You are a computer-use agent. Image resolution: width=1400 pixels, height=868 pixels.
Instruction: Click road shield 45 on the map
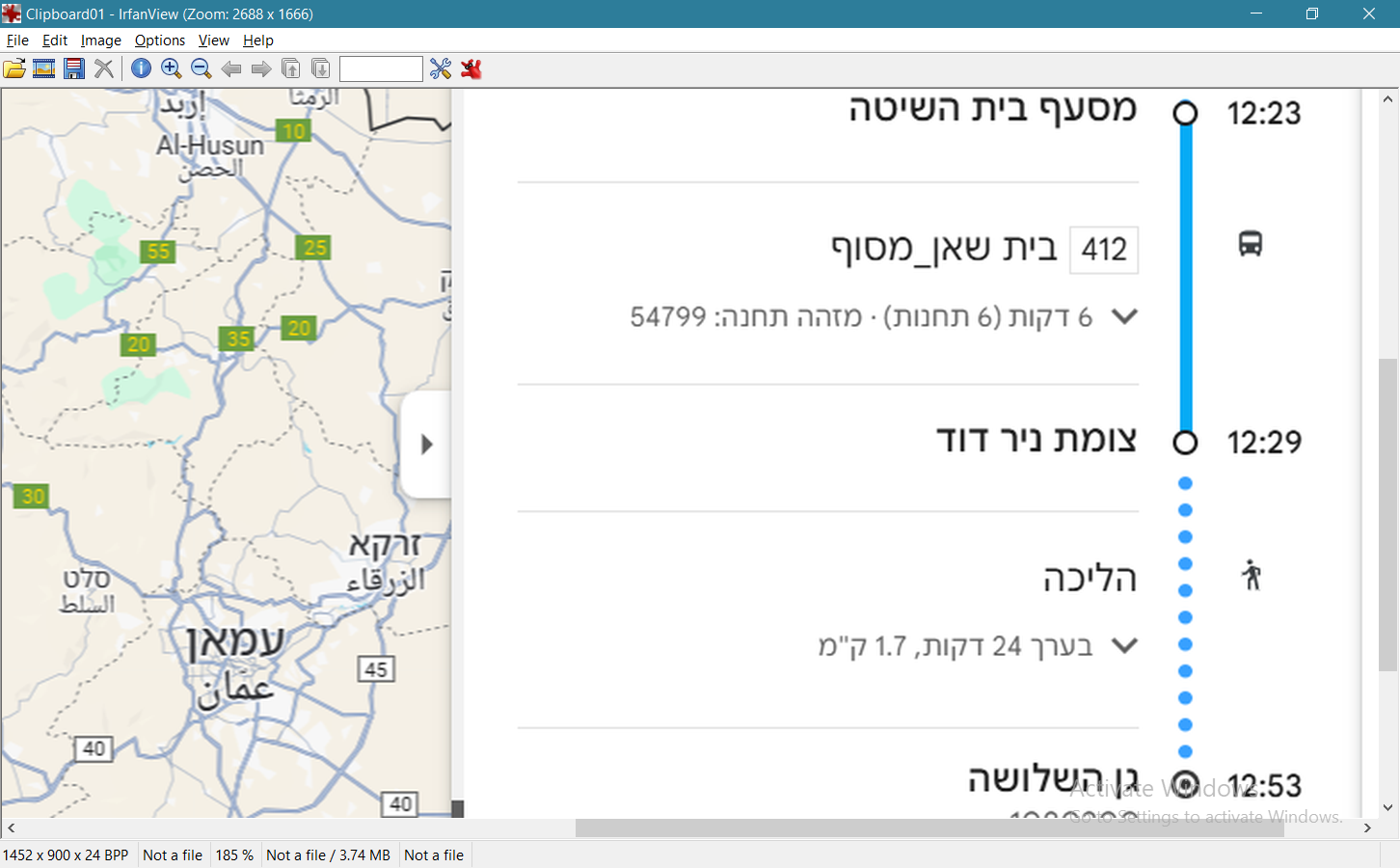pos(376,669)
